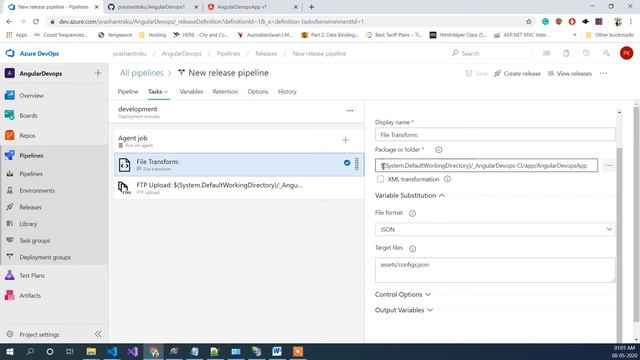The image size is (640, 360).
Task: Open the user settings icon in the header
Action: [606, 53]
